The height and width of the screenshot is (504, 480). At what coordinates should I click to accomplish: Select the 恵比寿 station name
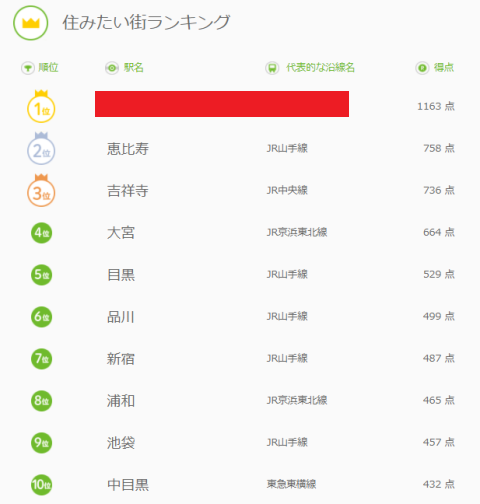[128, 149]
